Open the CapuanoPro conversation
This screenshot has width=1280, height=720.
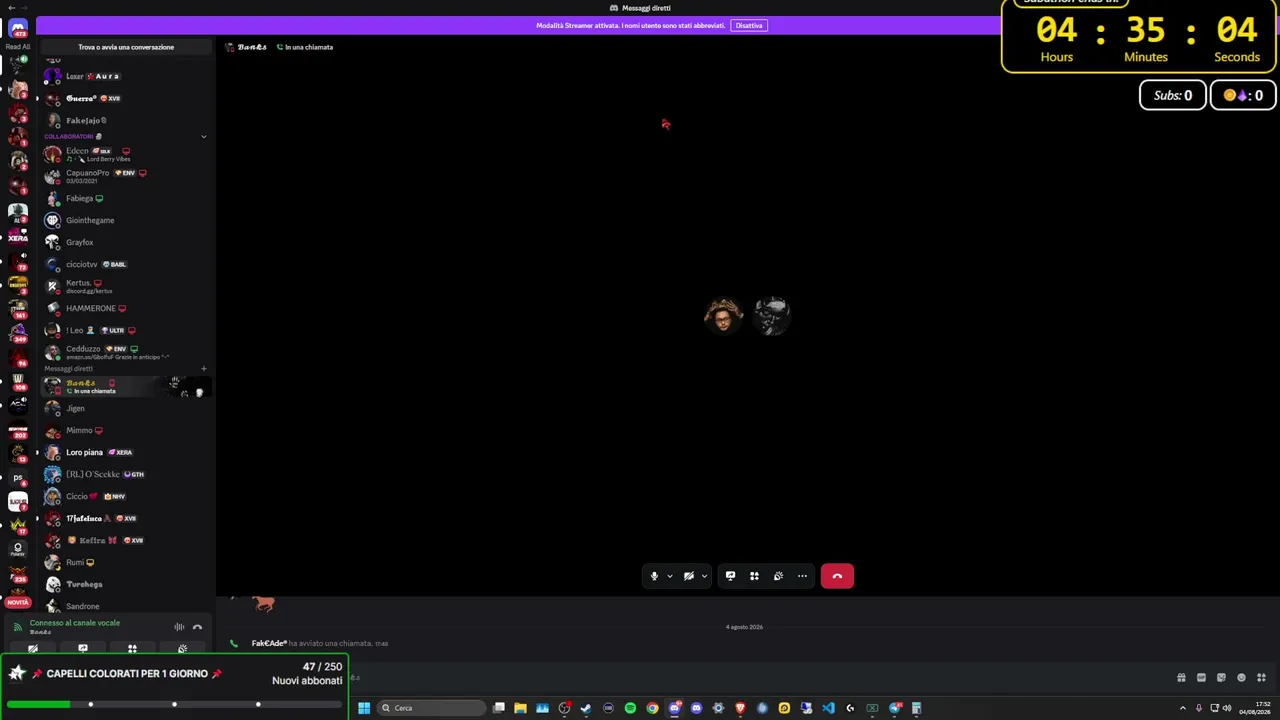124,176
